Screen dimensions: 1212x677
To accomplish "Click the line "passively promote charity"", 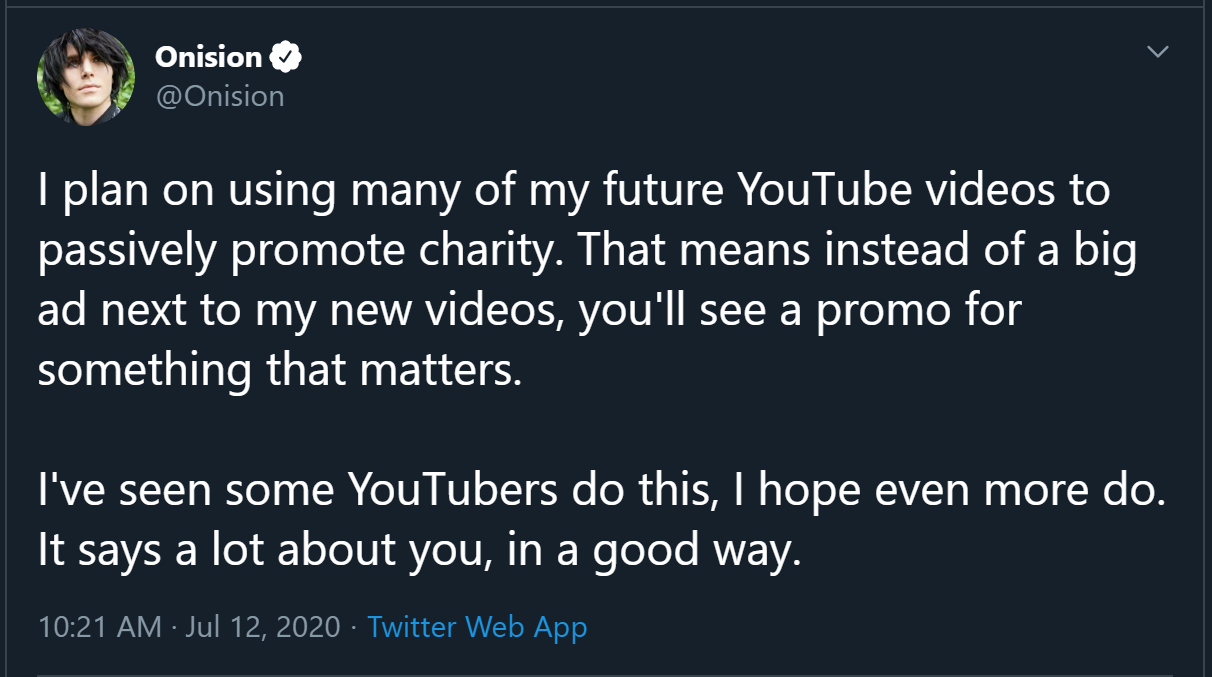I will point(587,252).
